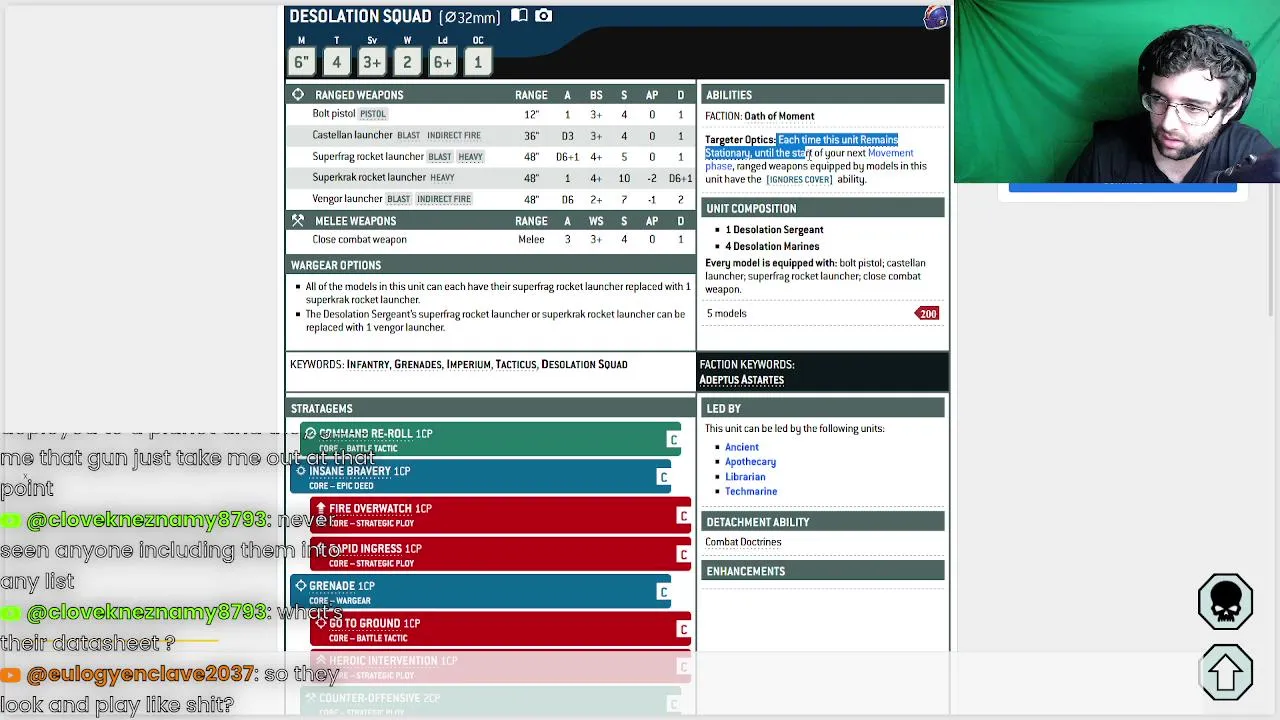1280x720 pixels.
Task: Click the C badge on Go to Ground
Action: (683, 630)
